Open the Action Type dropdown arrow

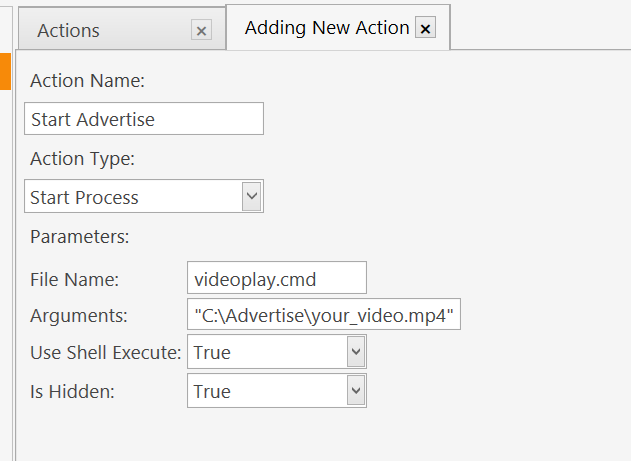tap(252, 196)
